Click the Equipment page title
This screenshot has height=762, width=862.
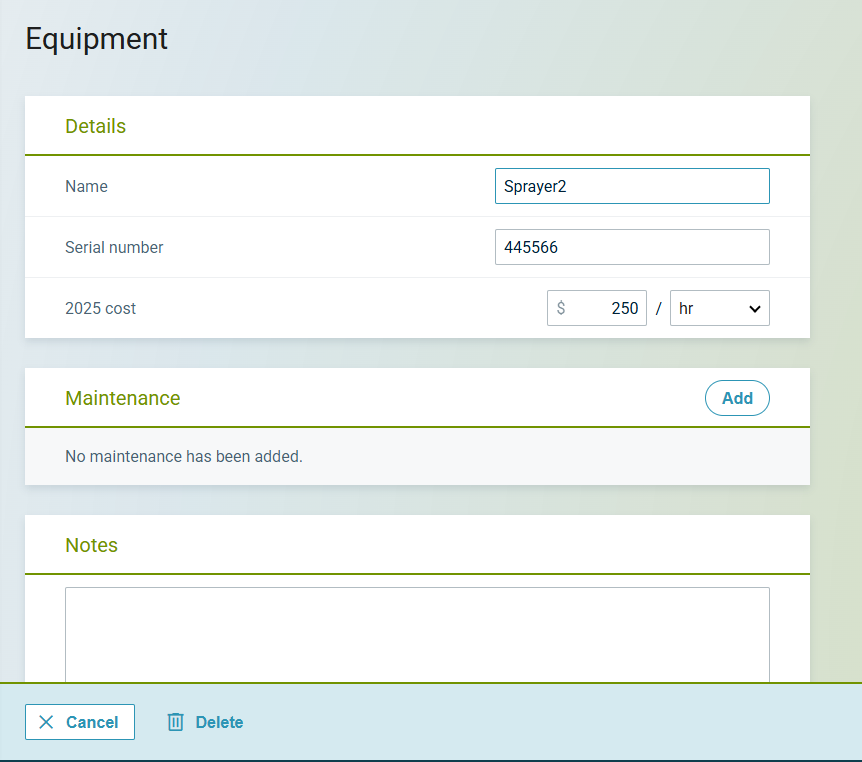(97, 39)
